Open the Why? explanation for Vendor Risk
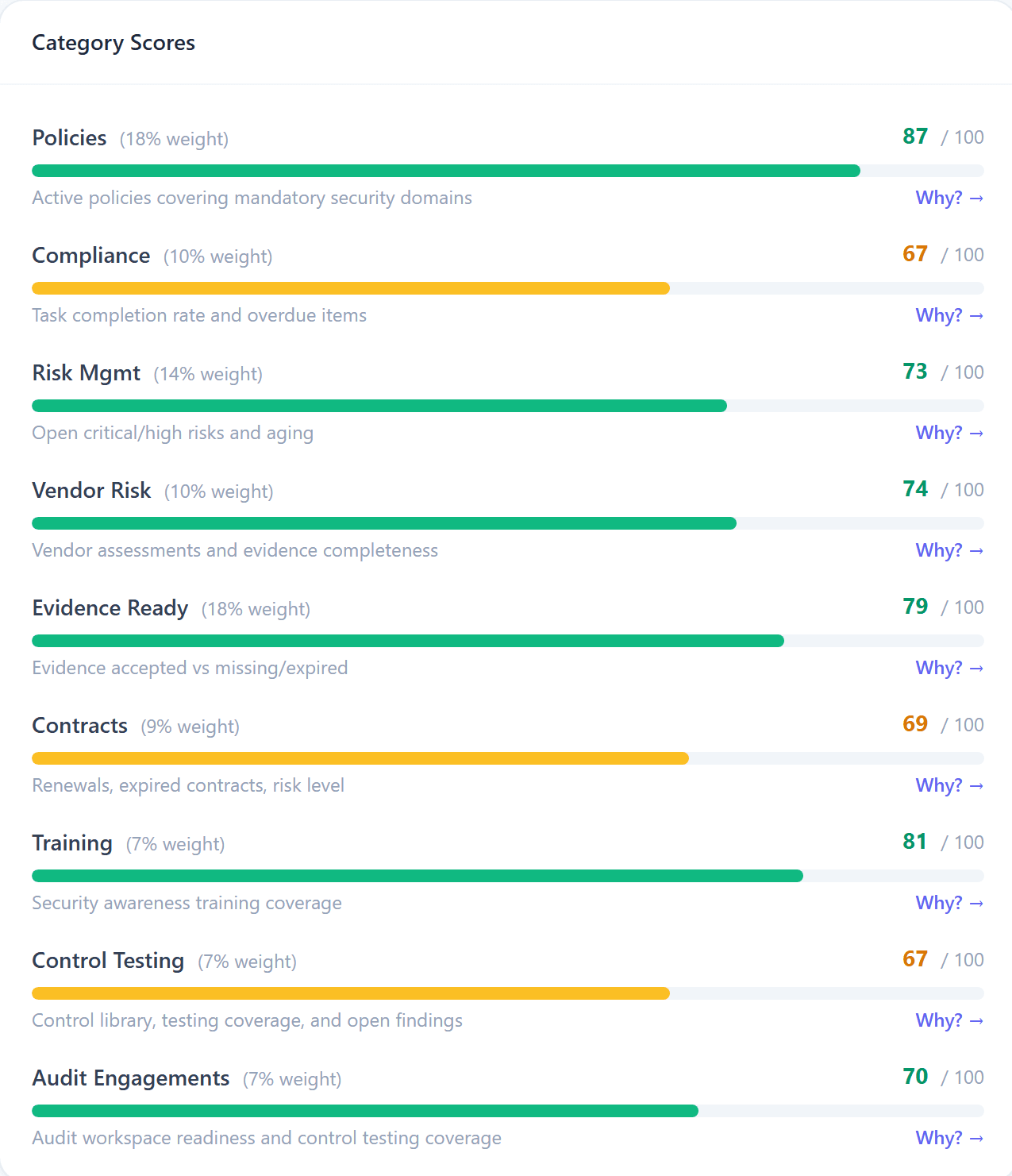The image size is (1012, 1176). click(949, 550)
